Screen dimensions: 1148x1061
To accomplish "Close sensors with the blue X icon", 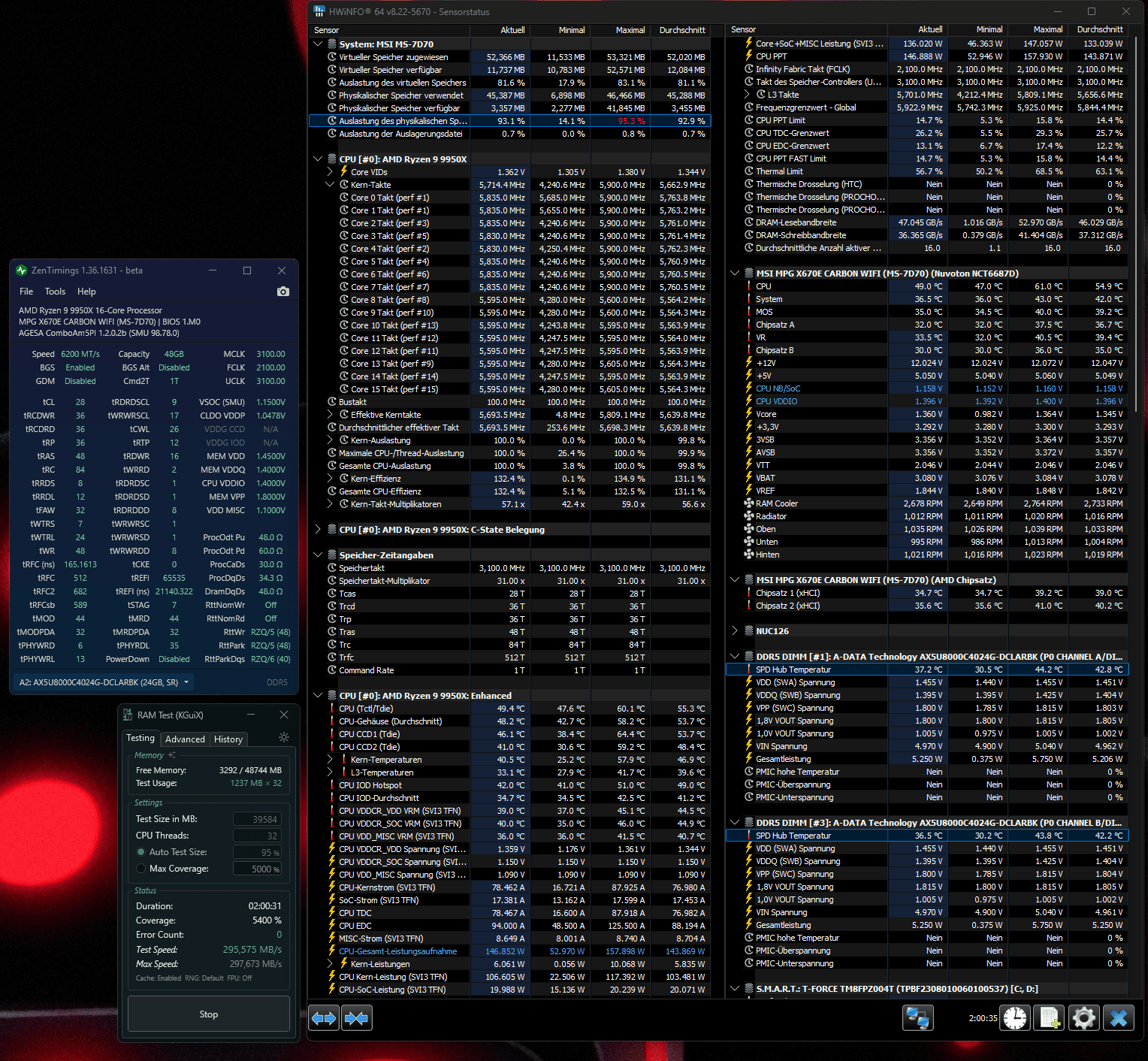I will [x=1118, y=1018].
